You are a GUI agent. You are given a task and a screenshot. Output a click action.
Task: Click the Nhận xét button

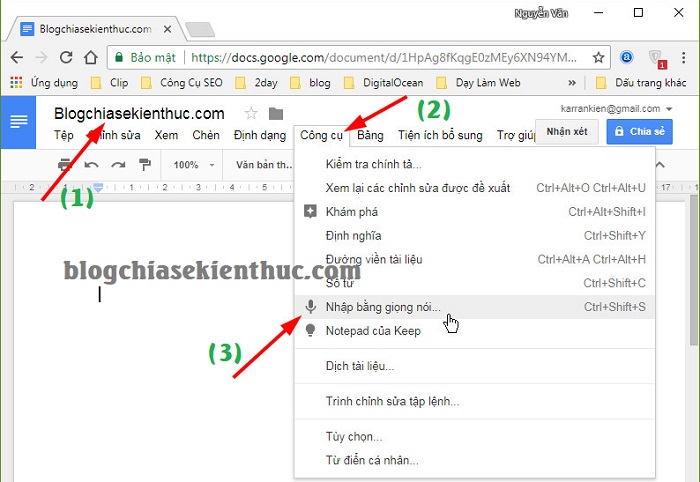567,132
